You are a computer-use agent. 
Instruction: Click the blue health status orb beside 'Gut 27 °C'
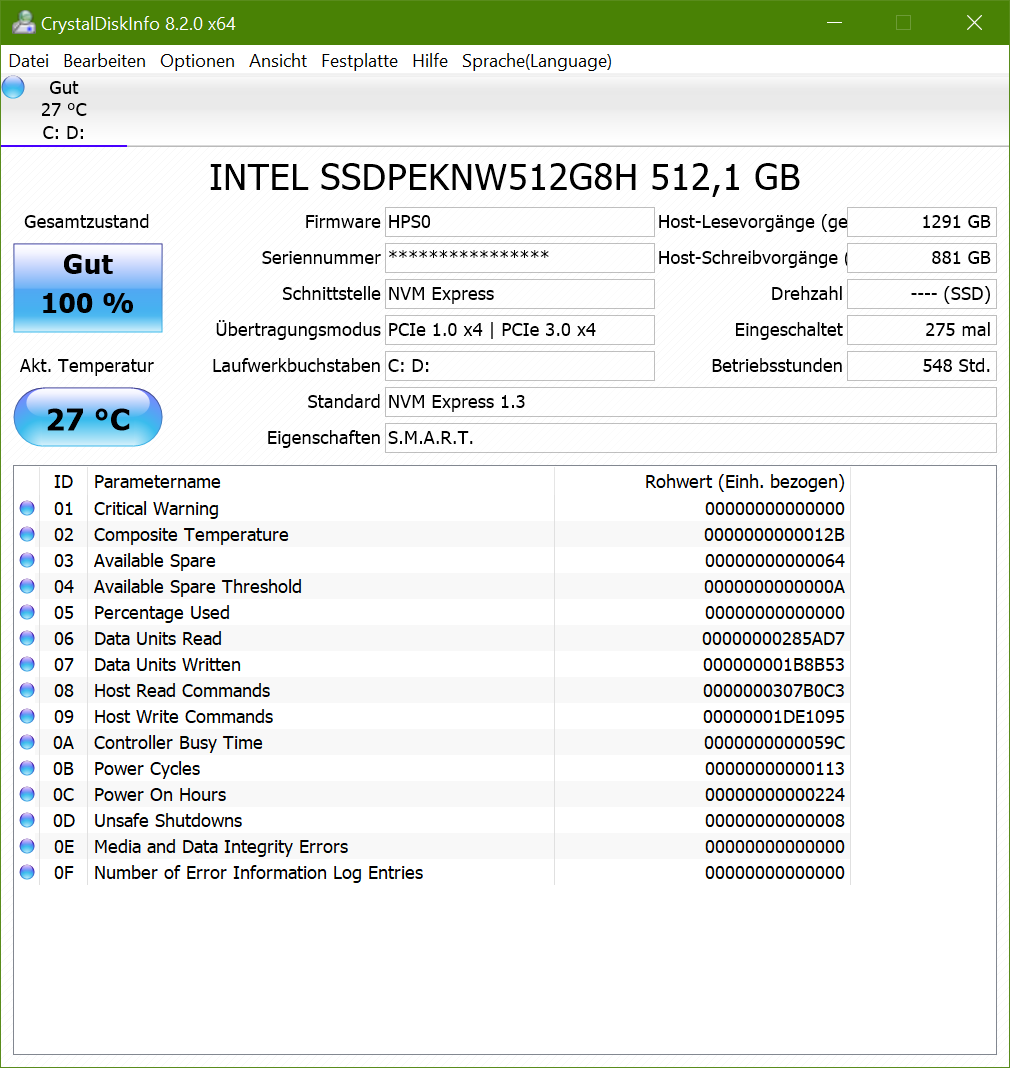14,87
